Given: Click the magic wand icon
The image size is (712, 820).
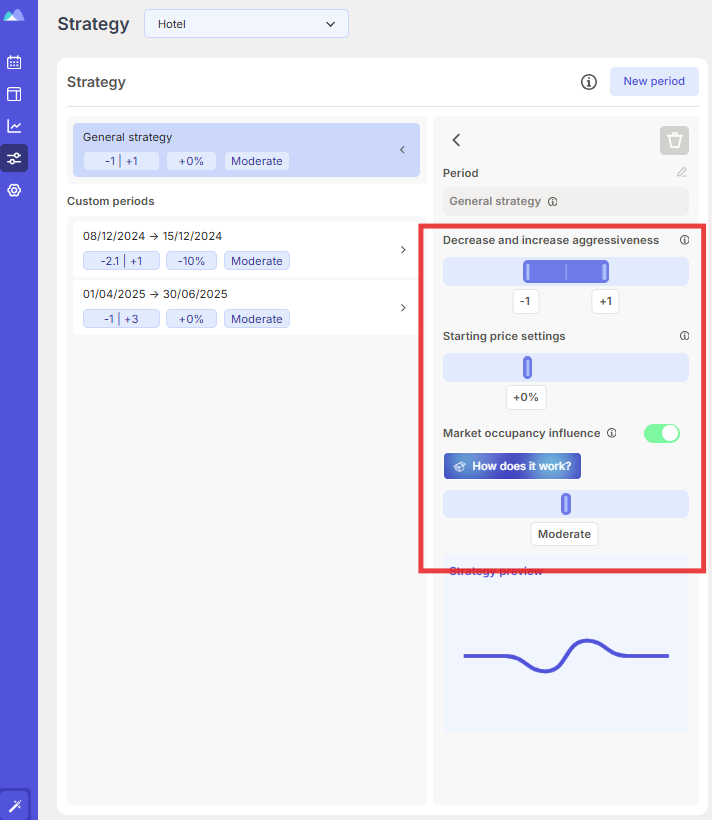Looking at the screenshot, I should tap(15, 805).
